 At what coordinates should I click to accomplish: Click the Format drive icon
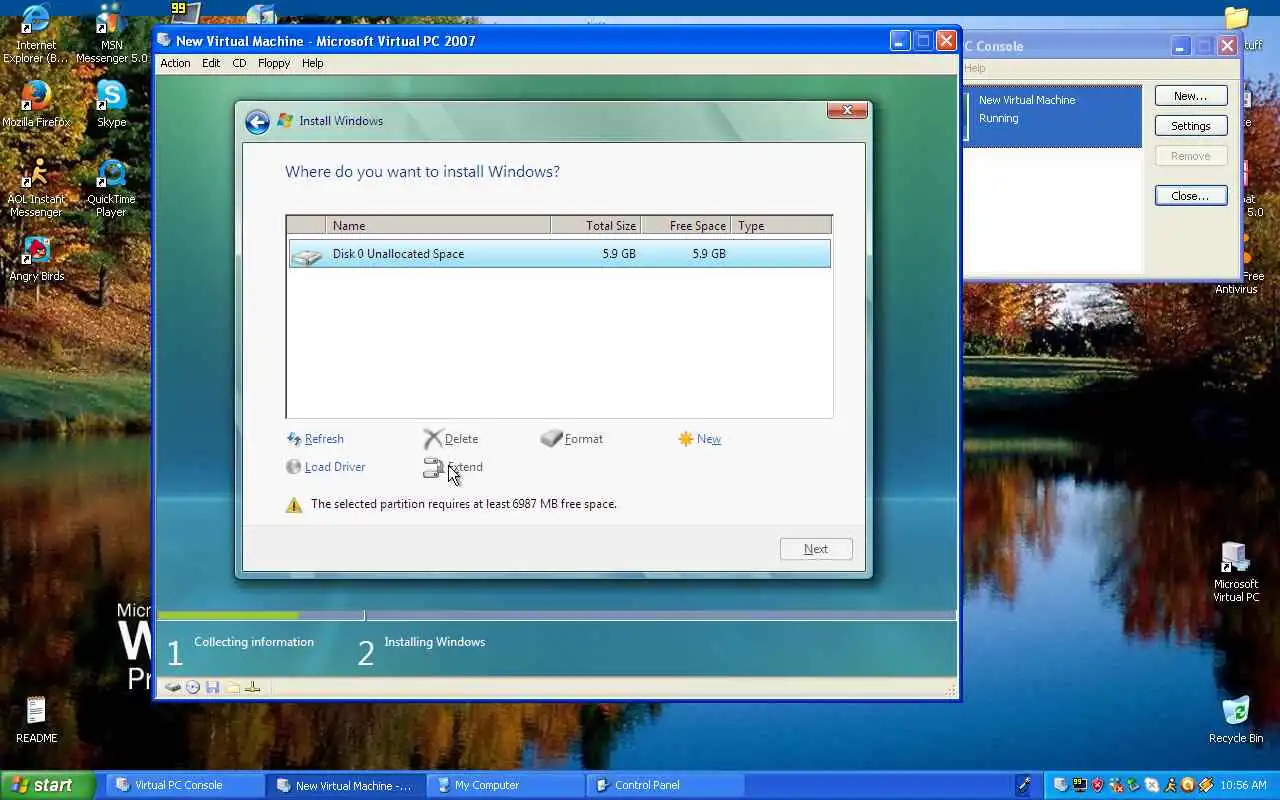(x=551, y=439)
